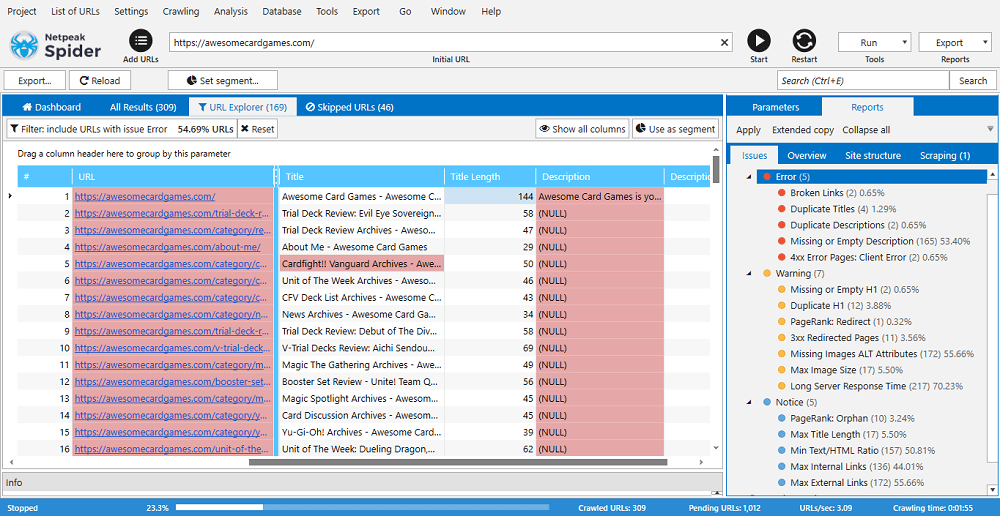Click the Add URLs list icon
This screenshot has width=1000, height=516.
pyautogui.click(x=141, y=41)
